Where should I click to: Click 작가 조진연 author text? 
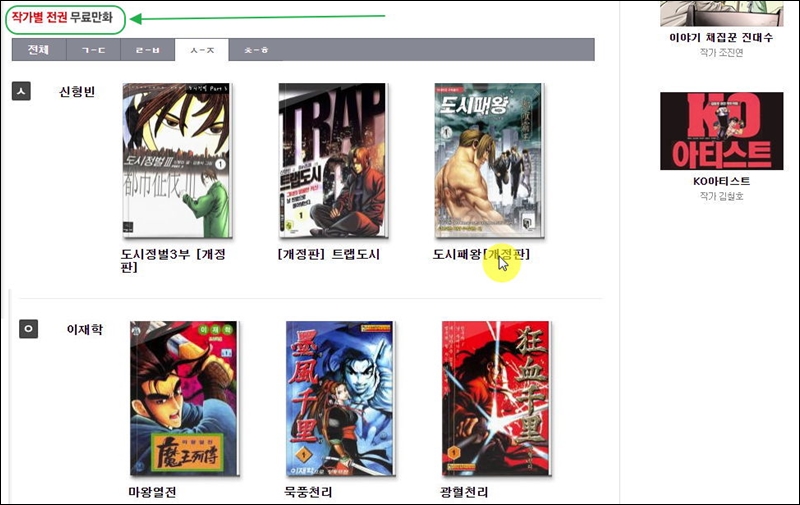click(x=721, y=53)
